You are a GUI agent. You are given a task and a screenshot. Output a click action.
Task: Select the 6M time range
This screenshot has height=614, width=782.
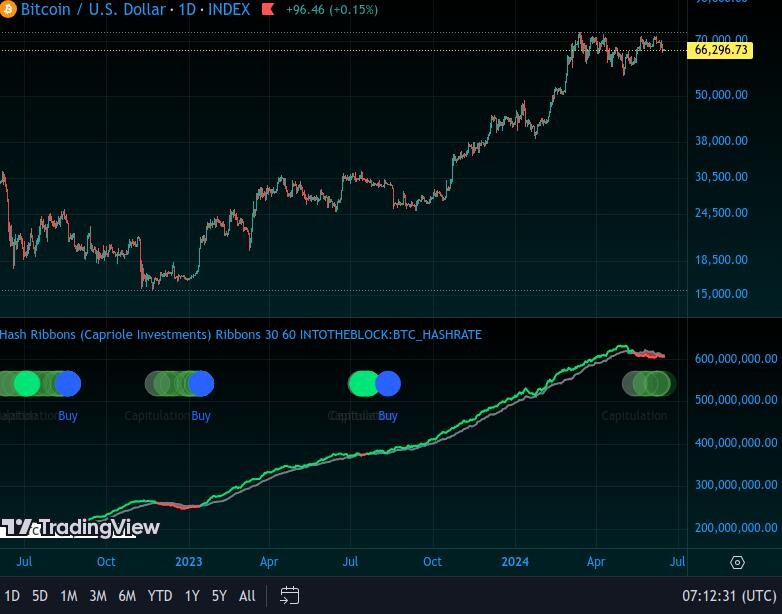click(x=127, y=596)
